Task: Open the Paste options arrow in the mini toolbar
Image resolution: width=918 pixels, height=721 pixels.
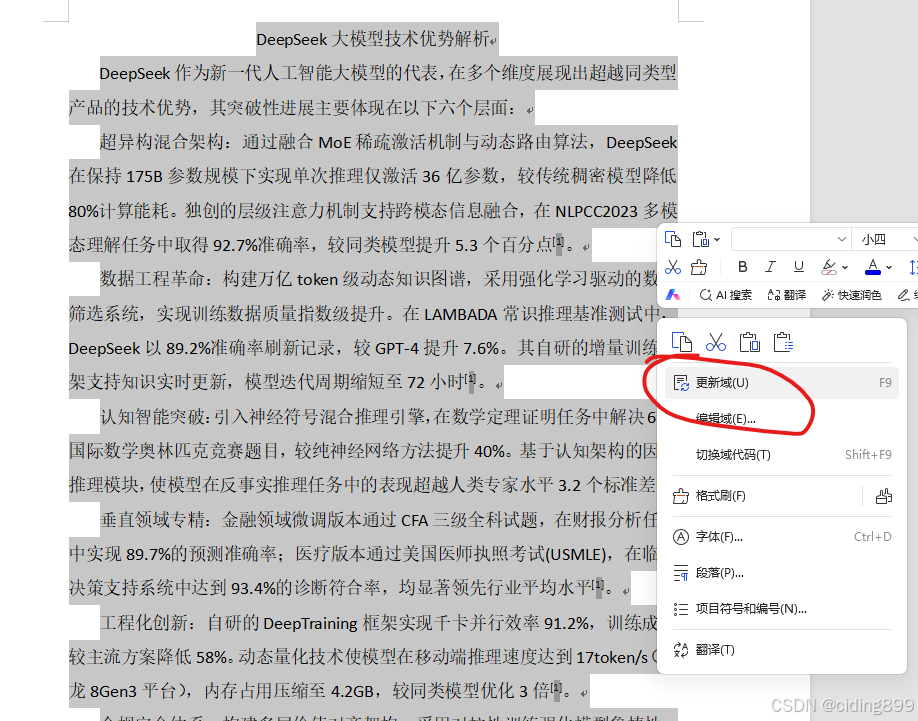Action: (717, 239)
